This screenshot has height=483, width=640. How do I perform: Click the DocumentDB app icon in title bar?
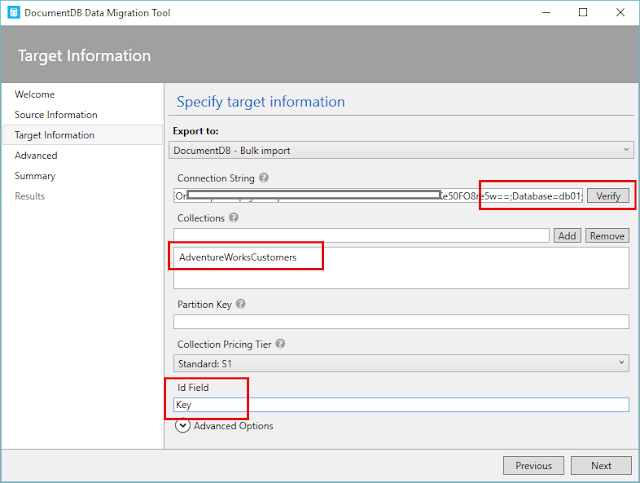coord(13,12)
